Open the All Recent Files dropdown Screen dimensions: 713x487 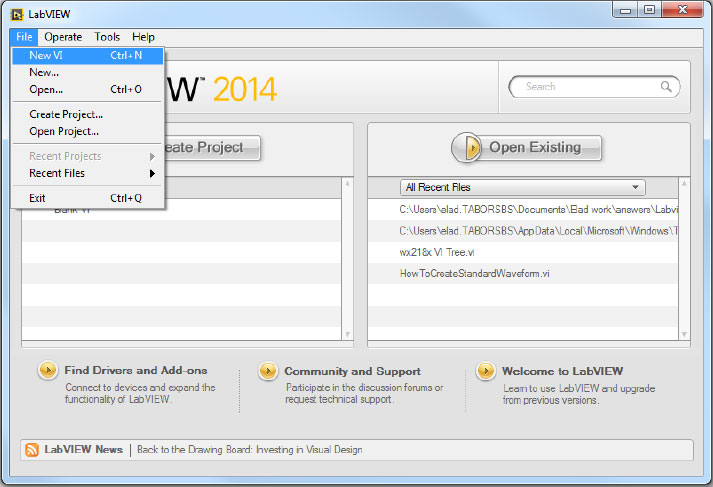[x=522, y=187]
